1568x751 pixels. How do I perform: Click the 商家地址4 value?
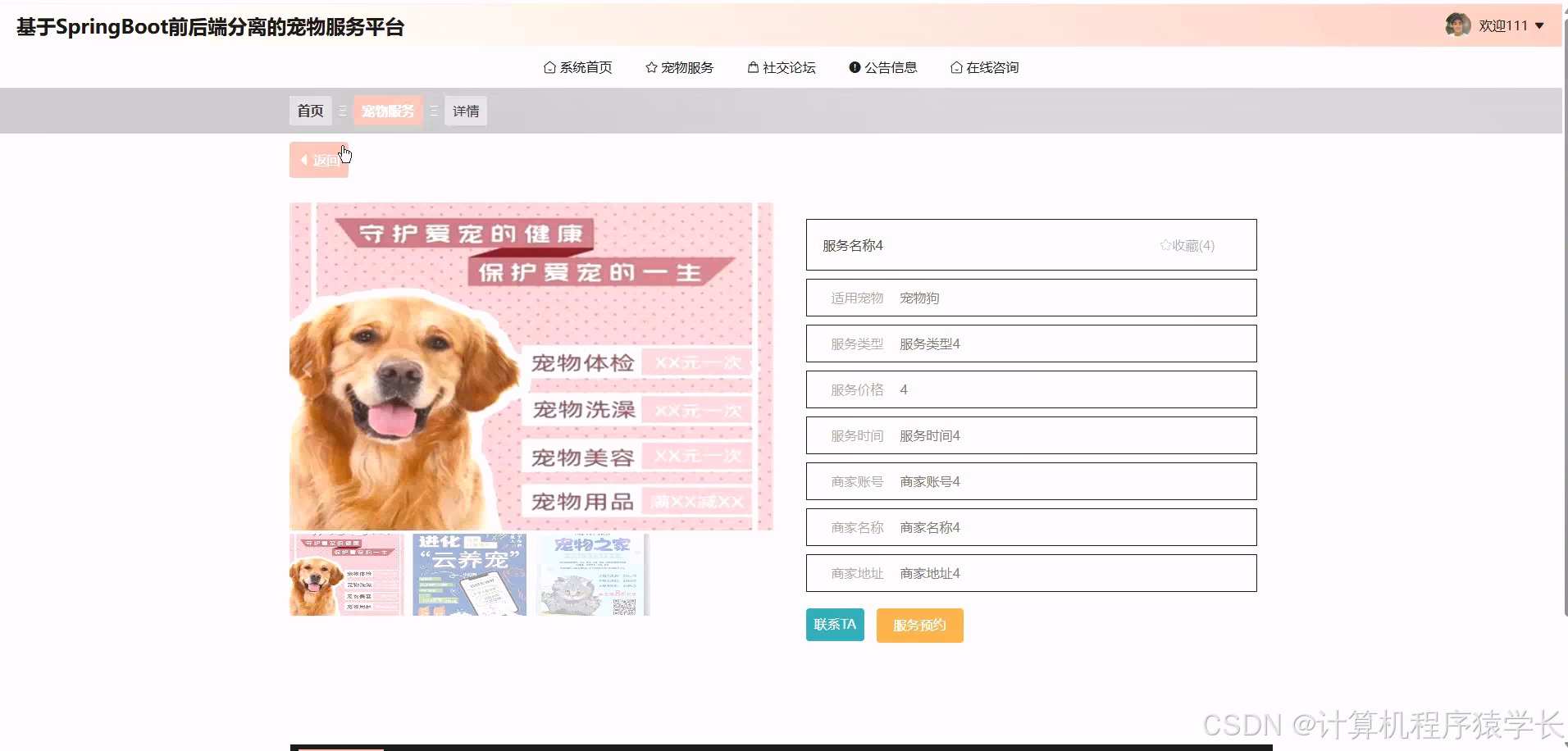tap(930, 573)
